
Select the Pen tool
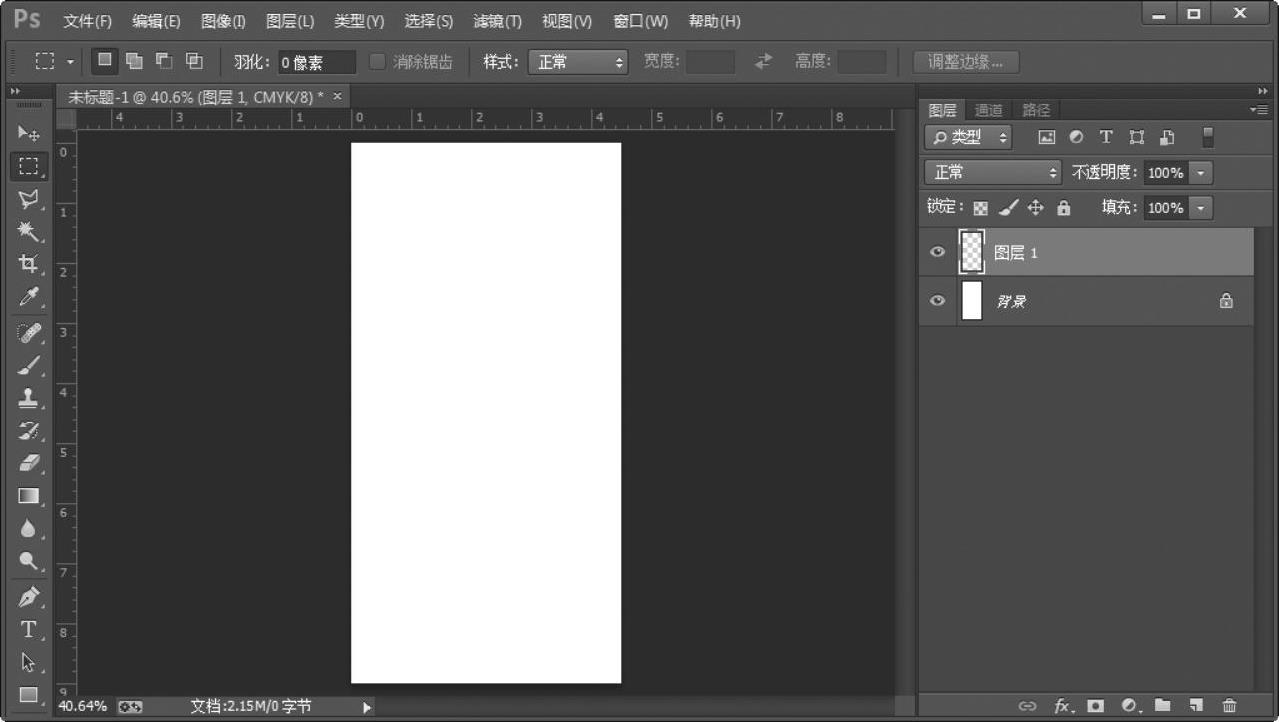[x=29, y=597]
